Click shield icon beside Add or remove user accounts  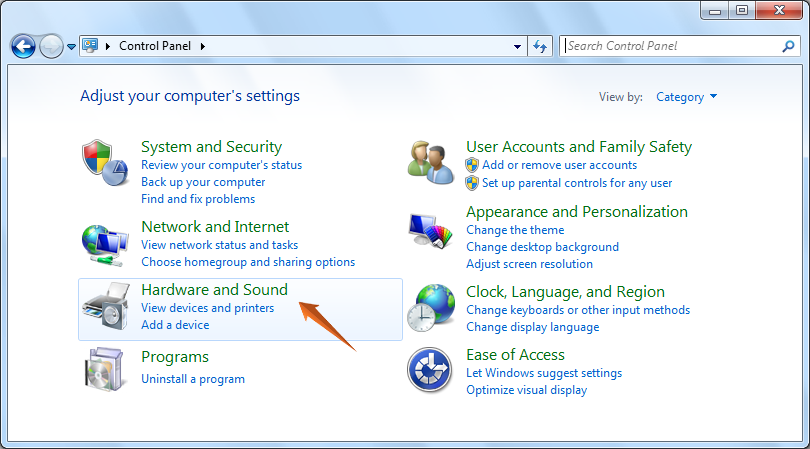(472, 165)
